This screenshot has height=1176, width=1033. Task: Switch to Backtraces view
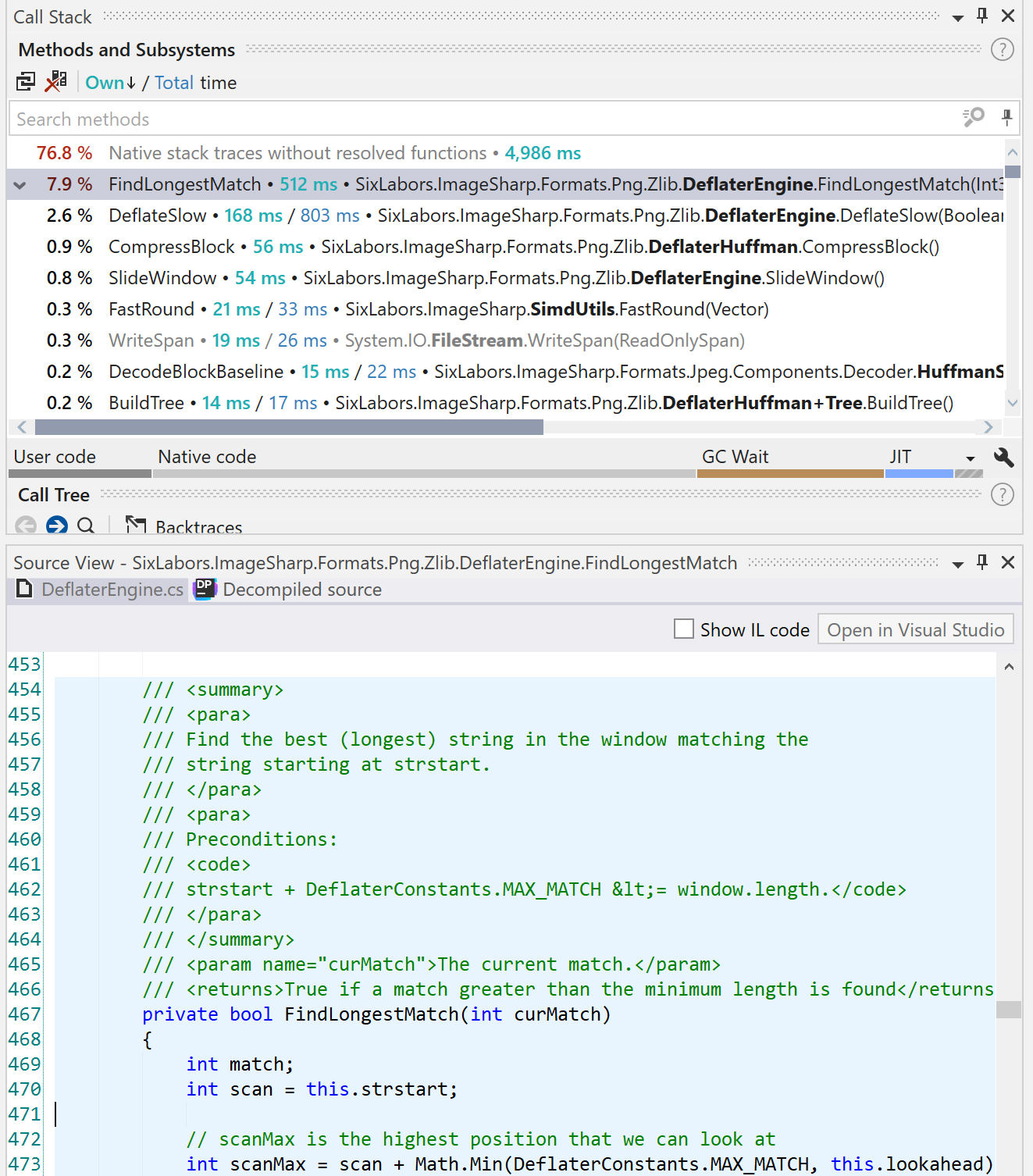click(x=184, y=527)
